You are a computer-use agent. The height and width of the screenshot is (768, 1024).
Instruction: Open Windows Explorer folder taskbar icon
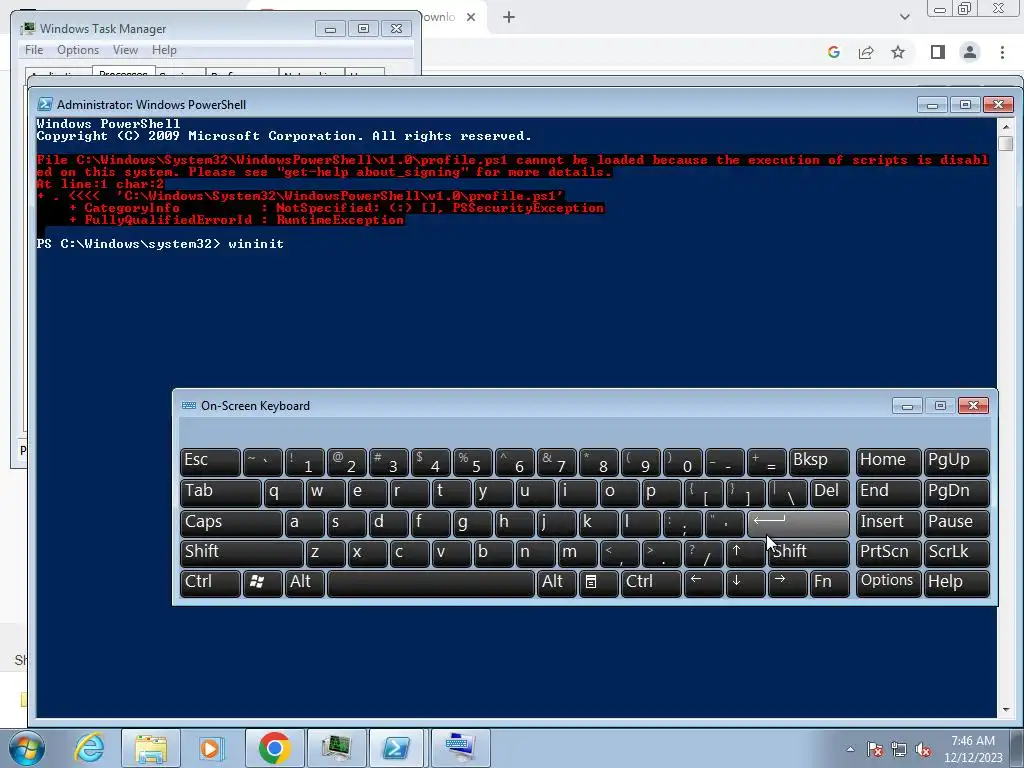point(151,748)
